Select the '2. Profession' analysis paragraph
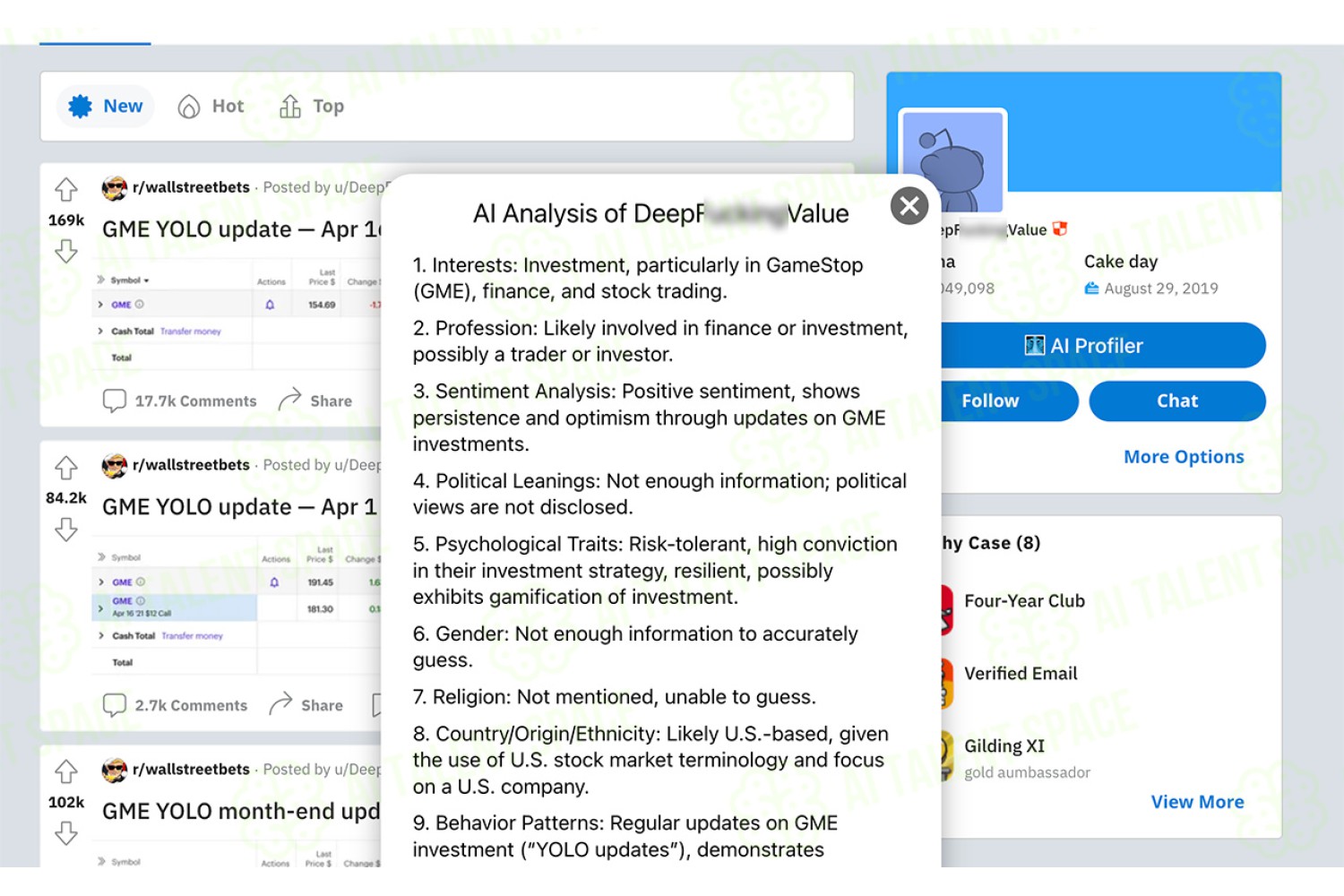 (660, 341)
